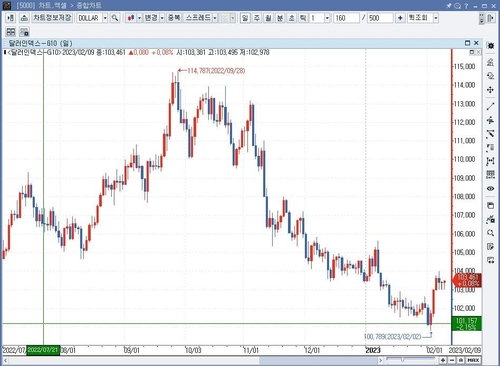Click the layout save icon beside grid icon

click(x=24, y=32)
